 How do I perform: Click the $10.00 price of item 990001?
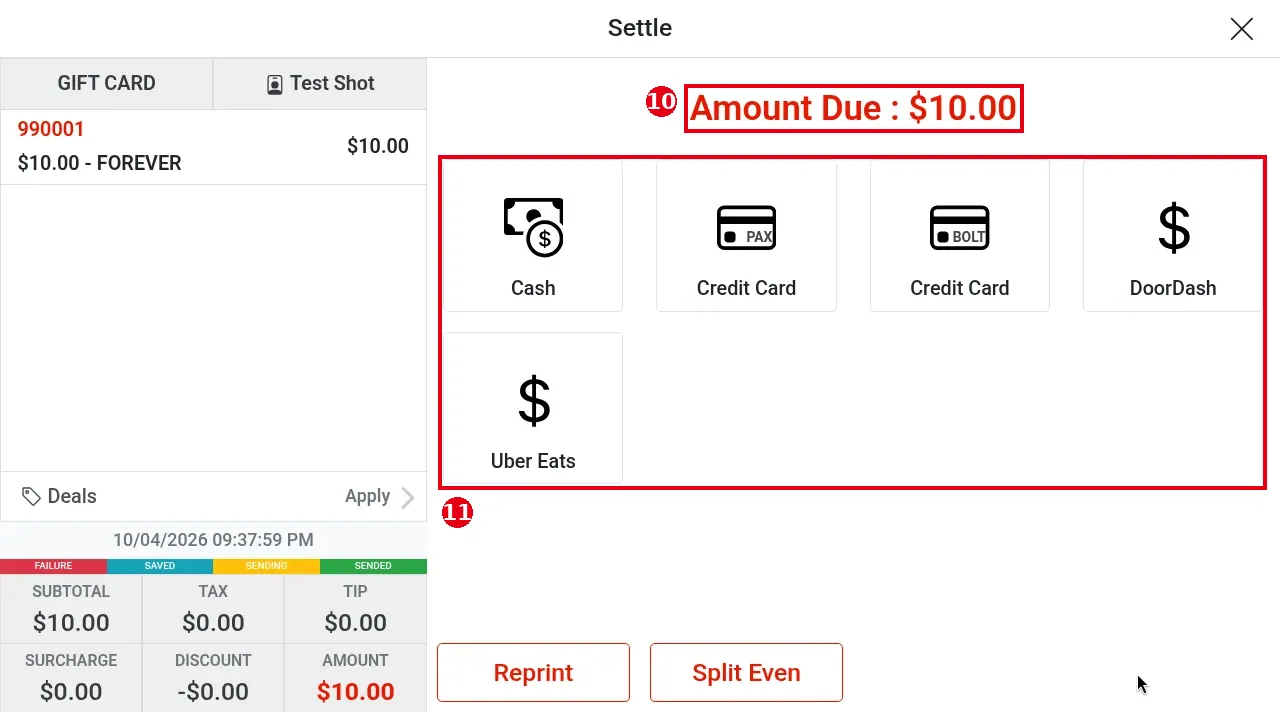click(x=378, y=146)
